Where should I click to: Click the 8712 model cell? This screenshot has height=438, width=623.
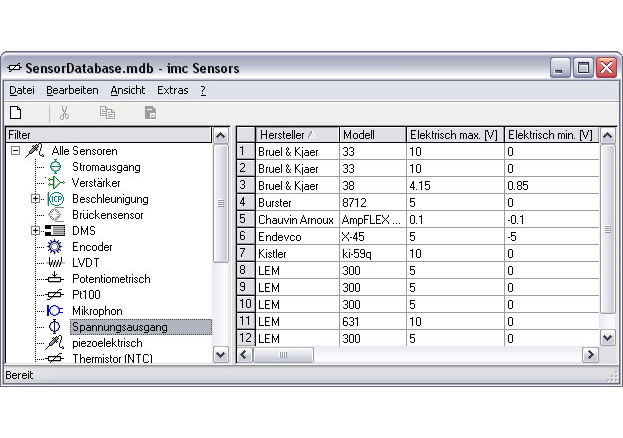(x=373, y=203)
